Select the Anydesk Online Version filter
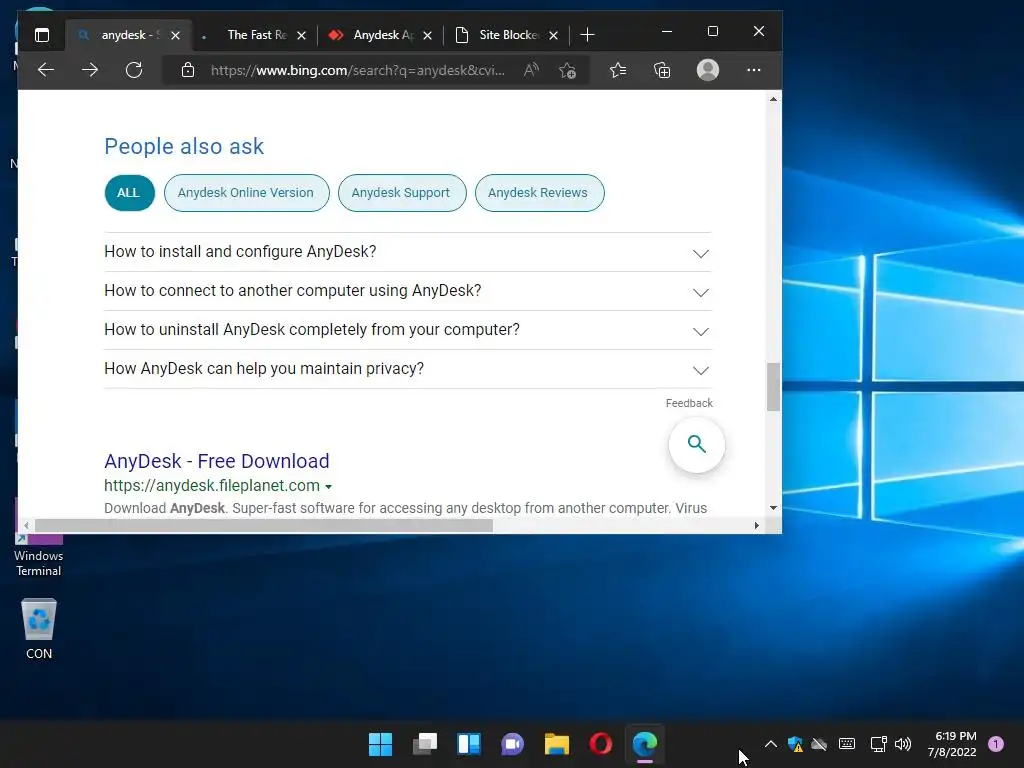 246,193
